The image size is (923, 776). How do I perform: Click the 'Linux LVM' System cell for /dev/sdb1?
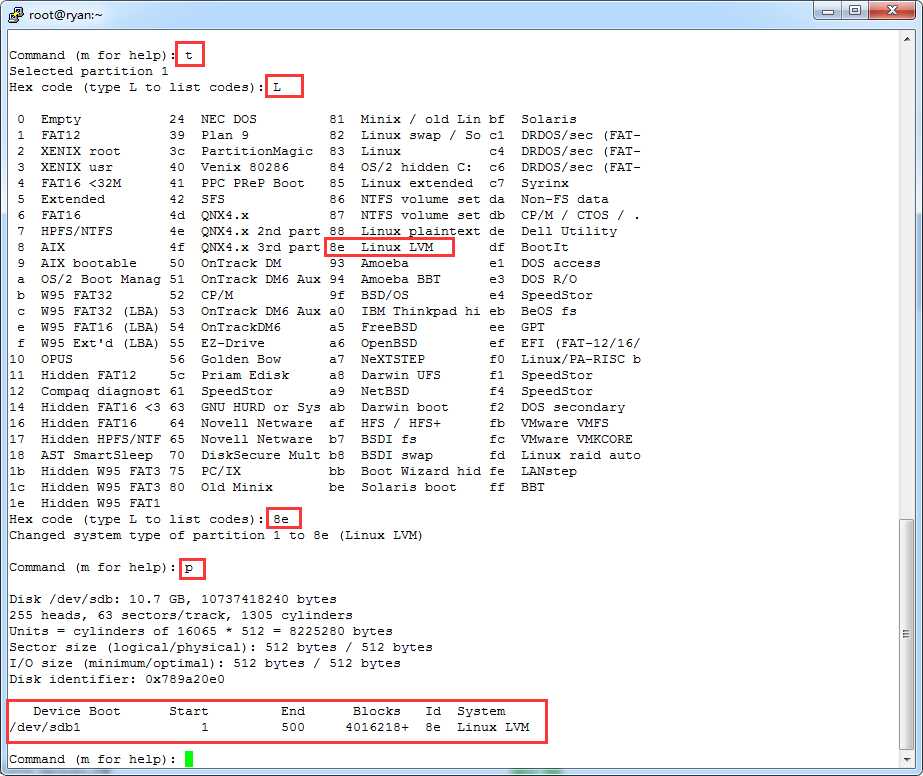(x=493, y=727)
